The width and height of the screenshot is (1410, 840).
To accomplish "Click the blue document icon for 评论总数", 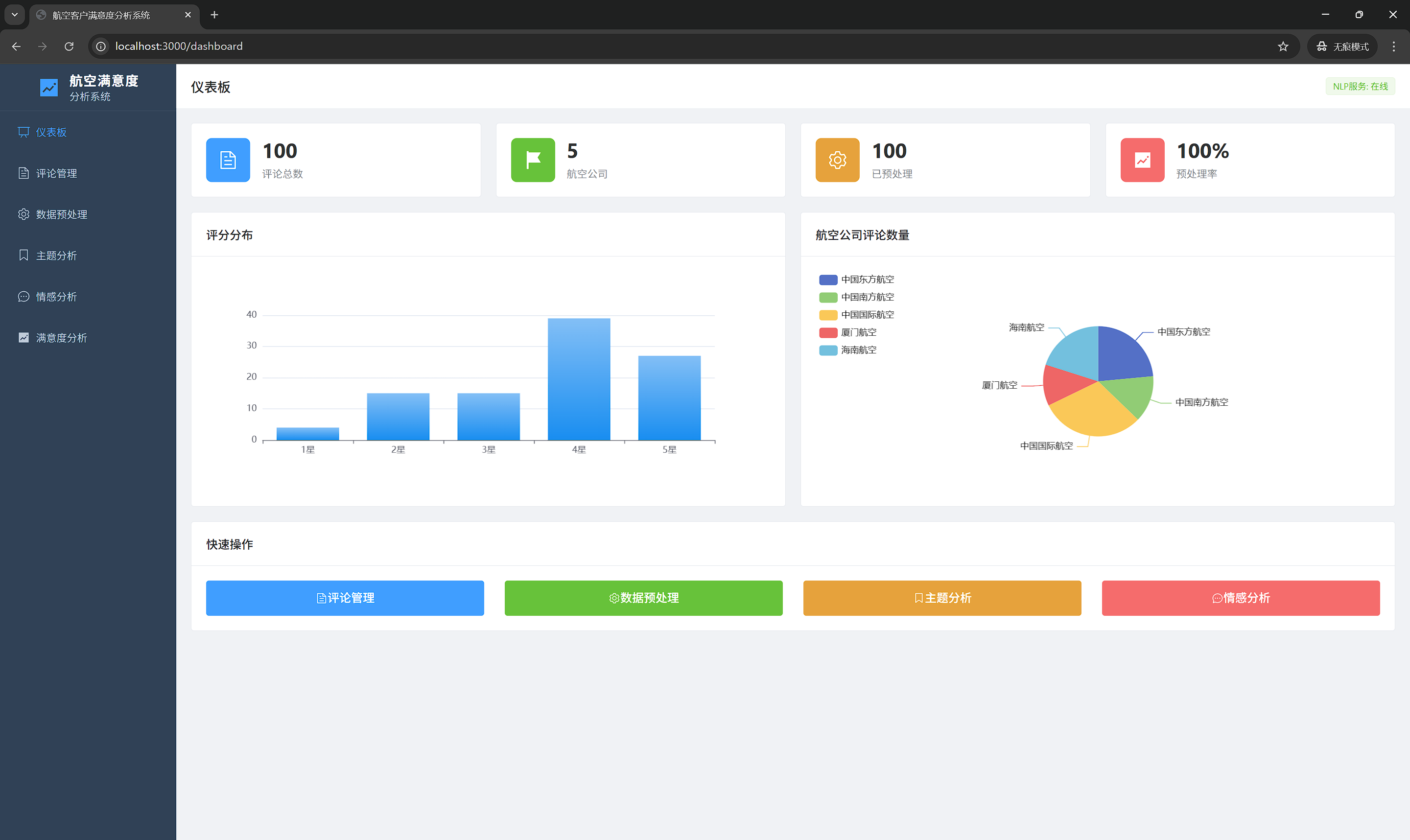I will click(x=228, y=160).
